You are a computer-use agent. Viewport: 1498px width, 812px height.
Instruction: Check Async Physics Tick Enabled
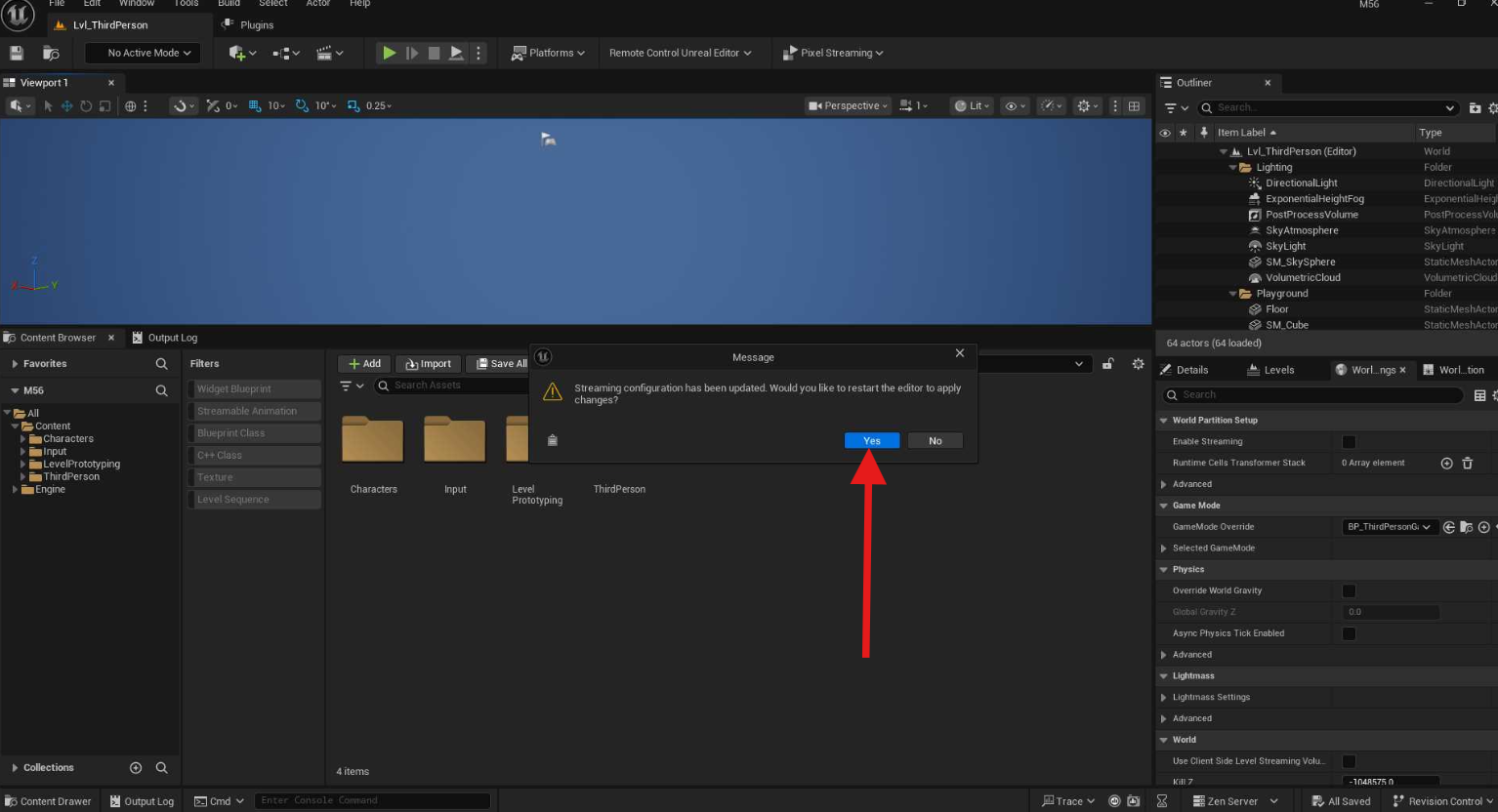click(1349, 633)
